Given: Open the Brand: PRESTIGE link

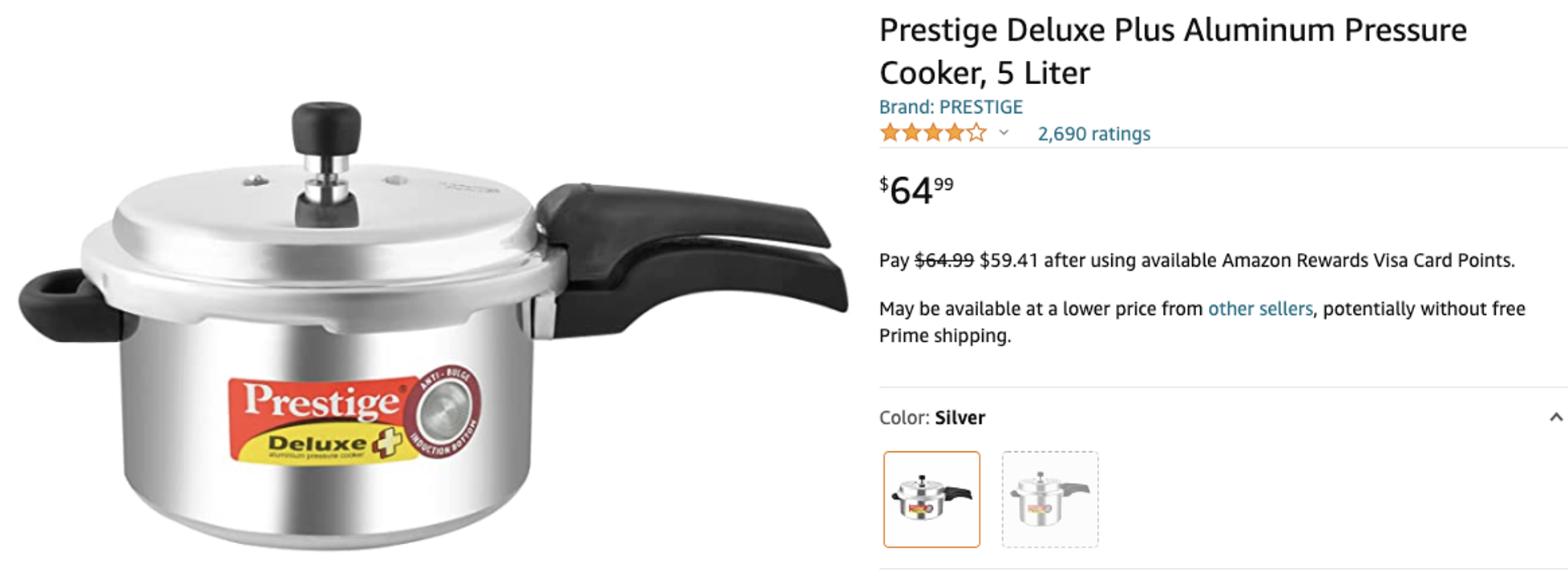Looking at the screenshot, I should pyautogui.click(x=951, y=107).
